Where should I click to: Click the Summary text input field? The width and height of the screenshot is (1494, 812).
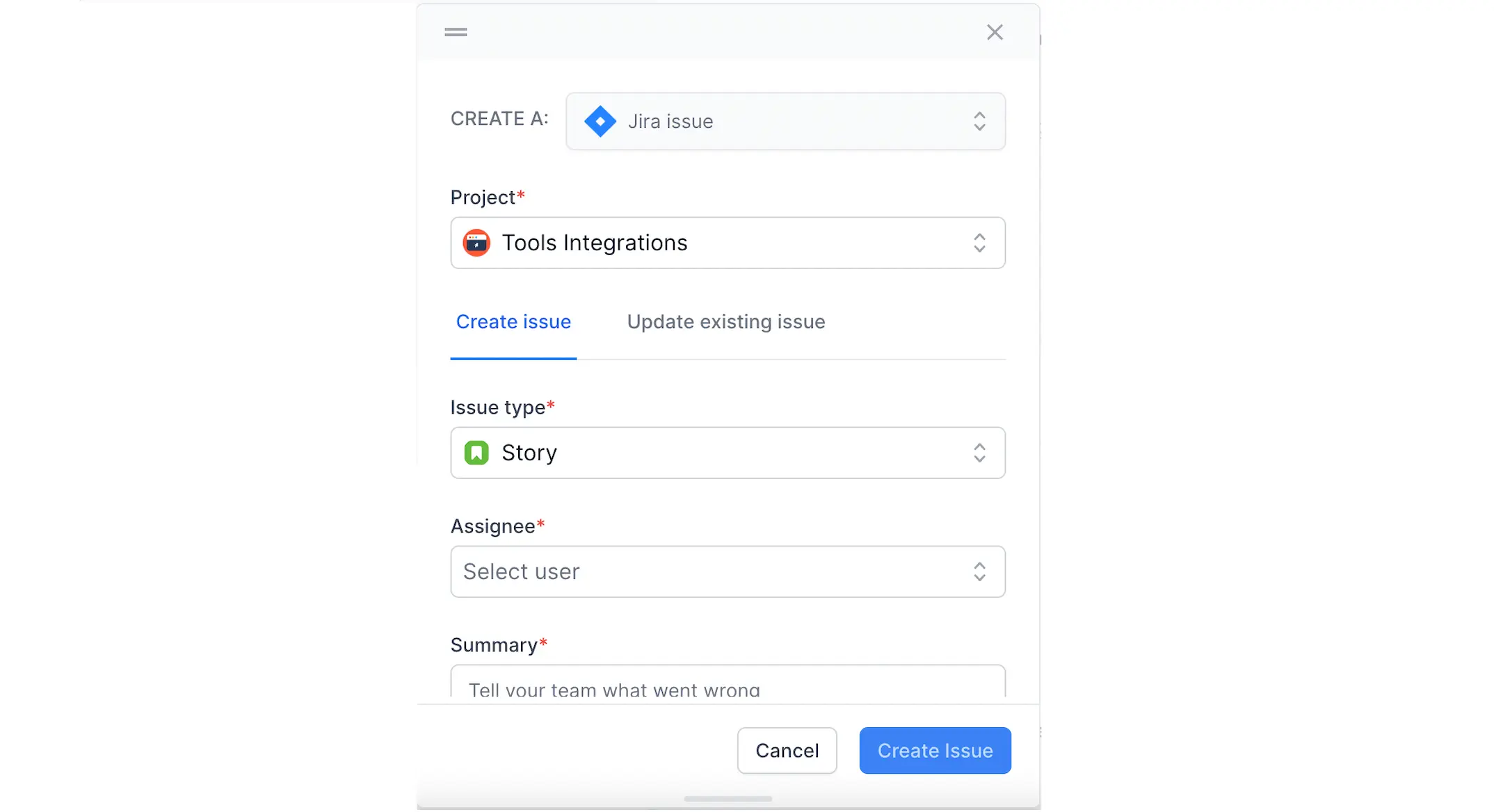point(727,685)
